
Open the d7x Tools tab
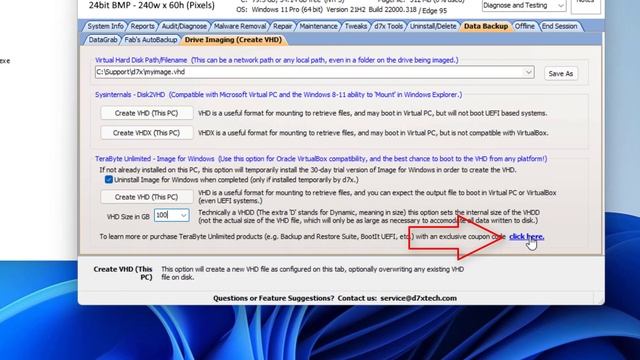pos(388,26)
